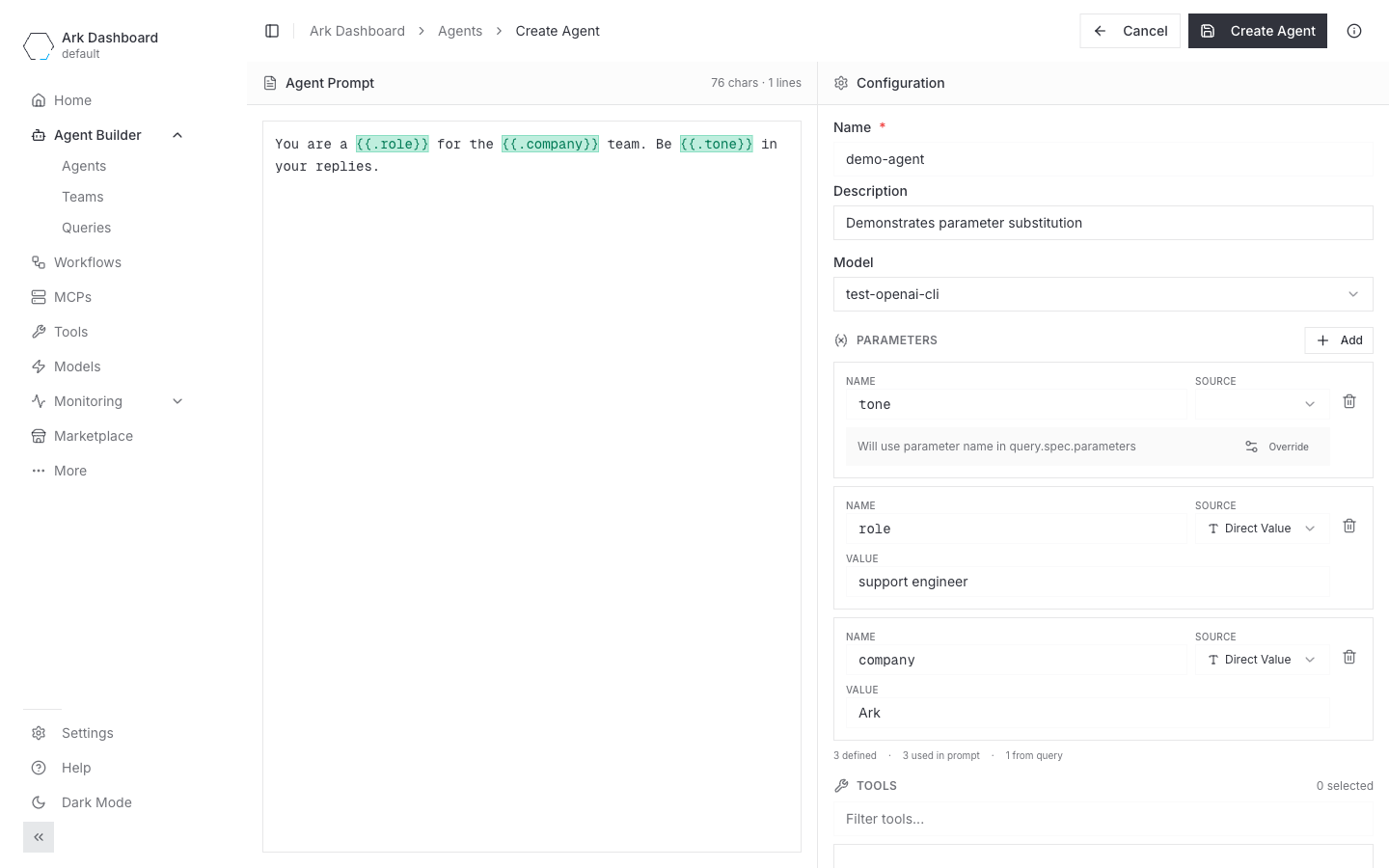The image size is (1389, 868).
Task: Click the Ark Dashboard hexagon logo
Action: (39, 45)
